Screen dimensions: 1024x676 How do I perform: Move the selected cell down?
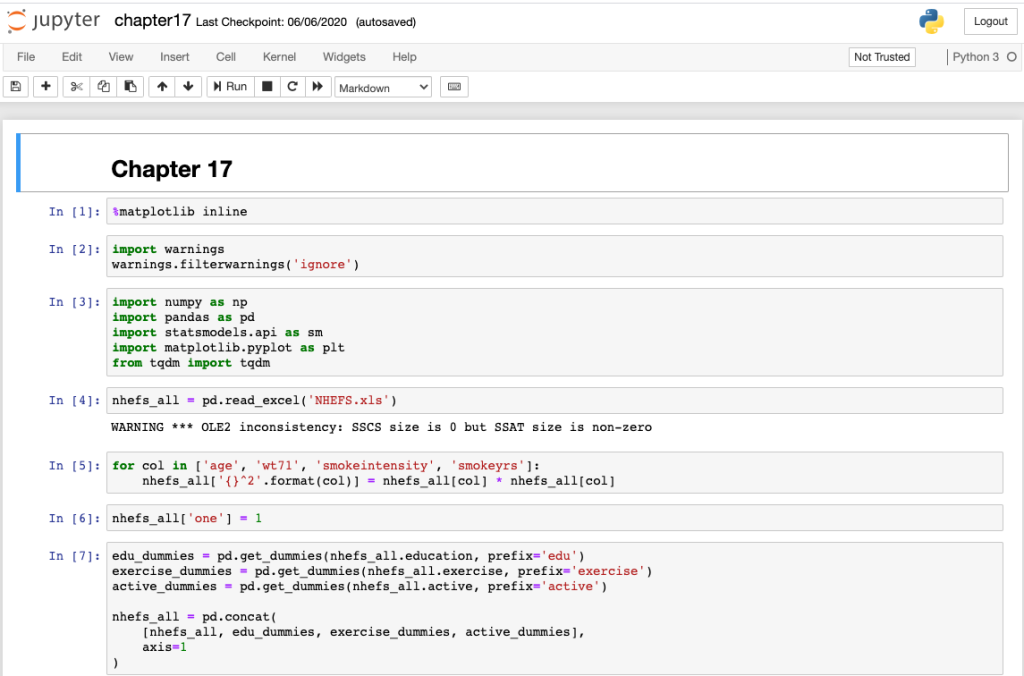tap(189, 87)
